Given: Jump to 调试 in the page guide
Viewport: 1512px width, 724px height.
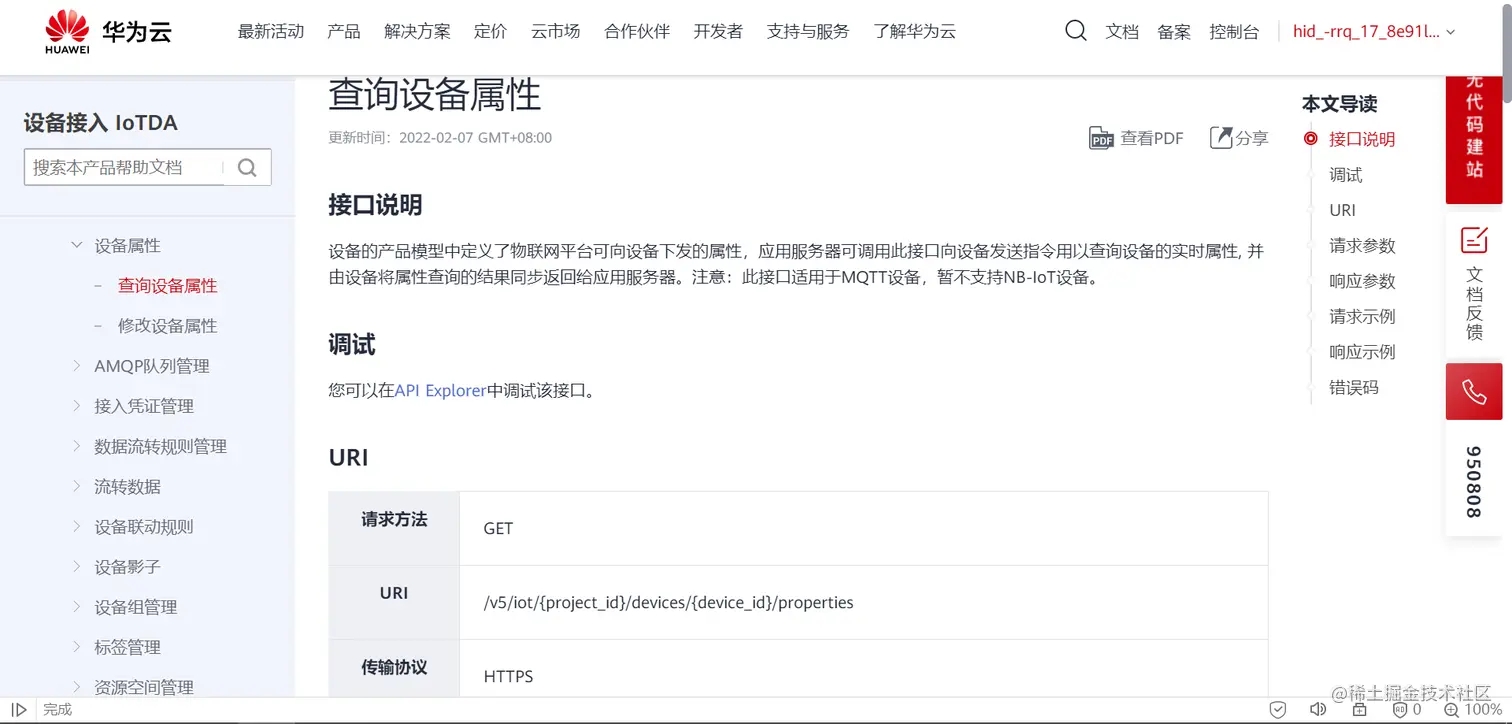Looking at the screenshot, I should pyautogui.click(x=1345, y=175).
